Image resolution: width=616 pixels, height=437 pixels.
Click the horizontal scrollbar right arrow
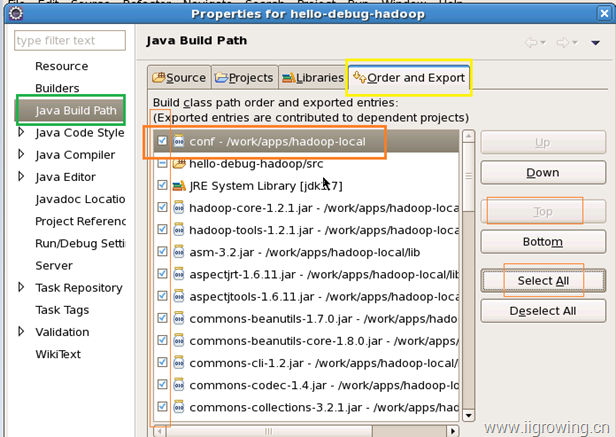(453, 431)
